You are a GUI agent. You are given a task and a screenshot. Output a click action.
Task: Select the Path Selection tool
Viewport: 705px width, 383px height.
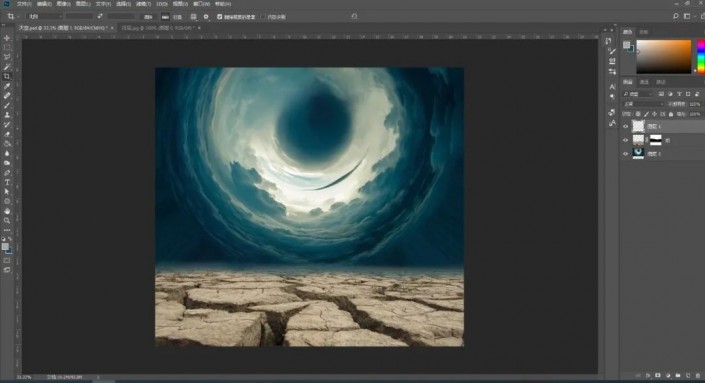point(7,192)
